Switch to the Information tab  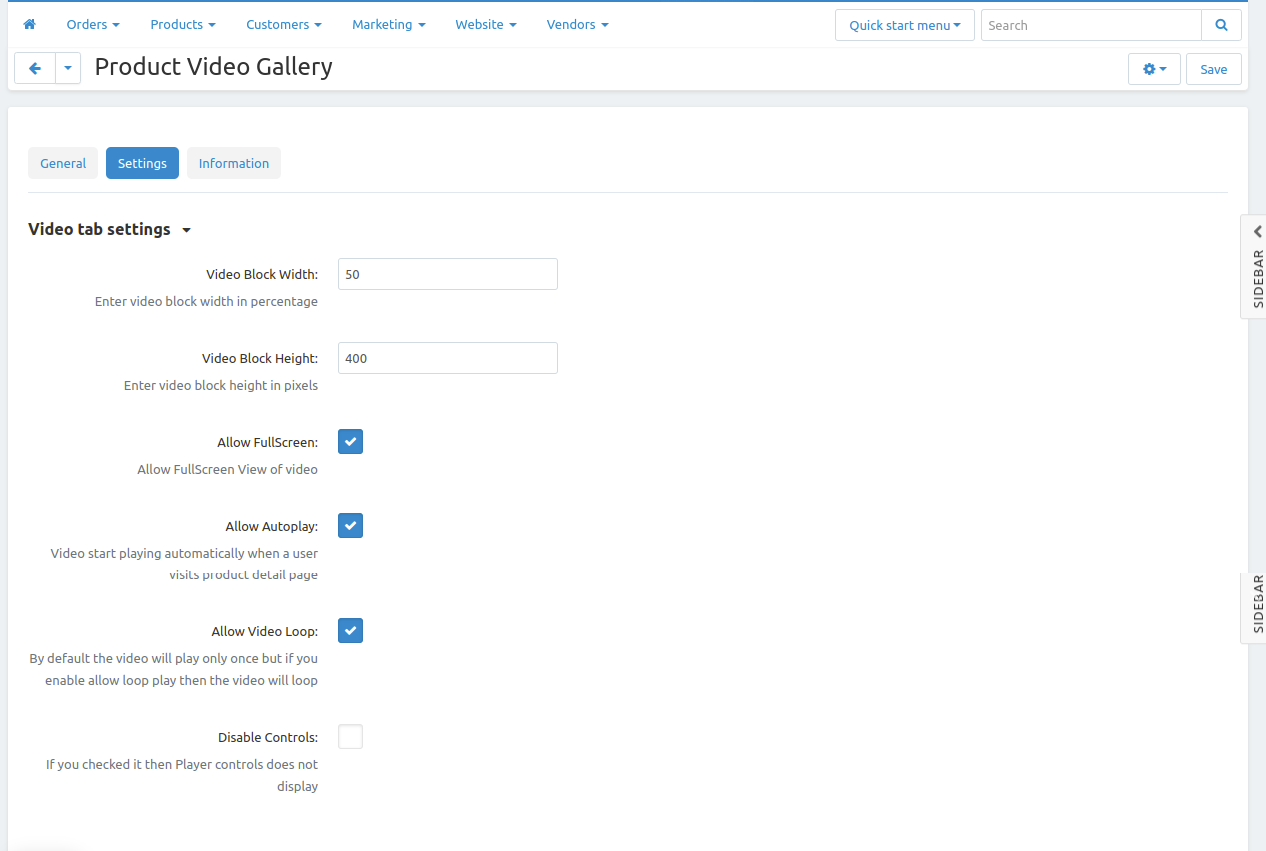click(x=234, y=163)
